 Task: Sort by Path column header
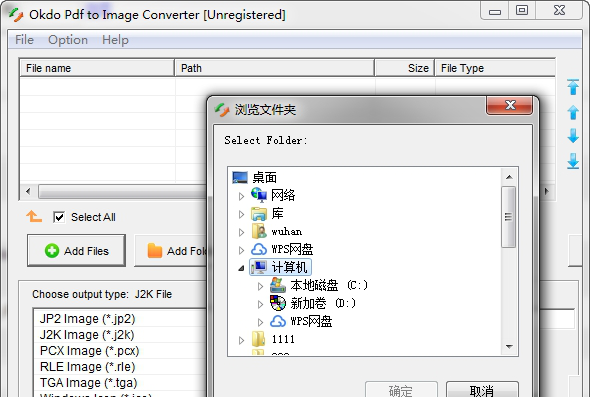click(274, 68)
